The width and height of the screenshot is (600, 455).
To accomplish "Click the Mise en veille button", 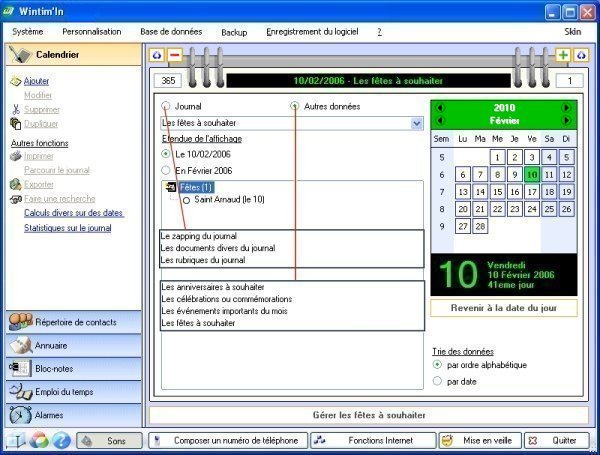I will [480, 440].
